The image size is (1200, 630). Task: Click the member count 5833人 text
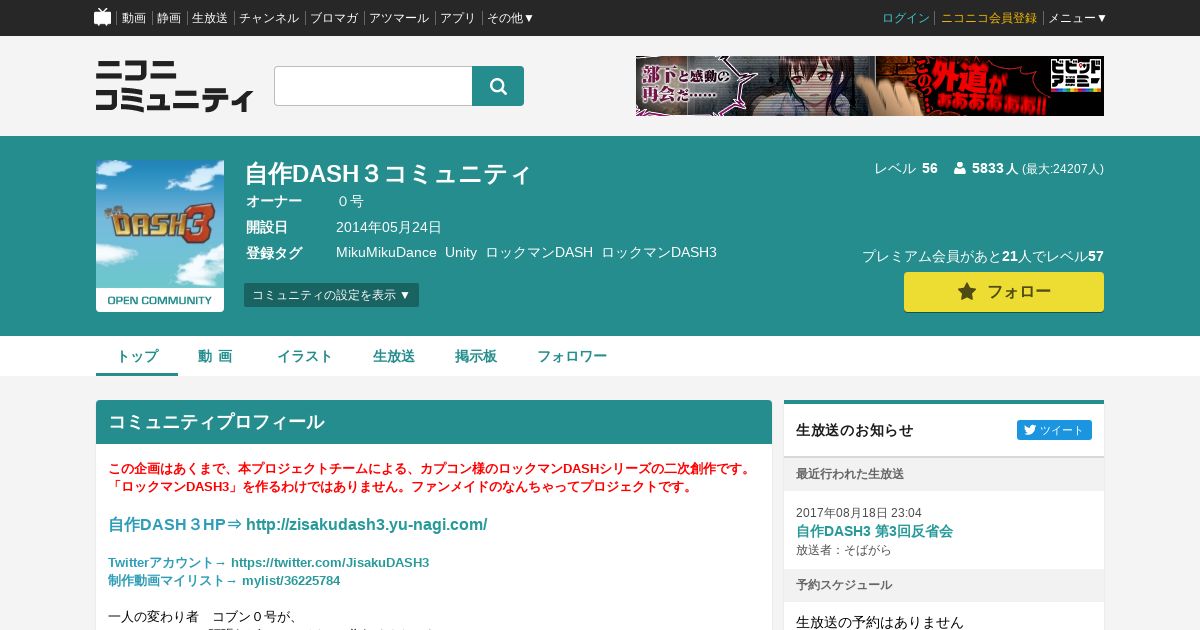tap(994, 168)
